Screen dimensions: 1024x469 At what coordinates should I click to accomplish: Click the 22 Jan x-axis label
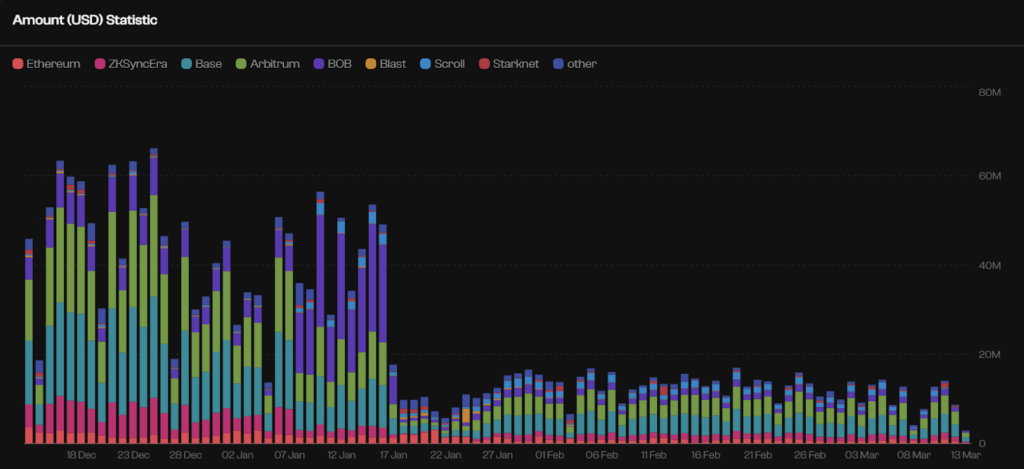coord(445,454)
